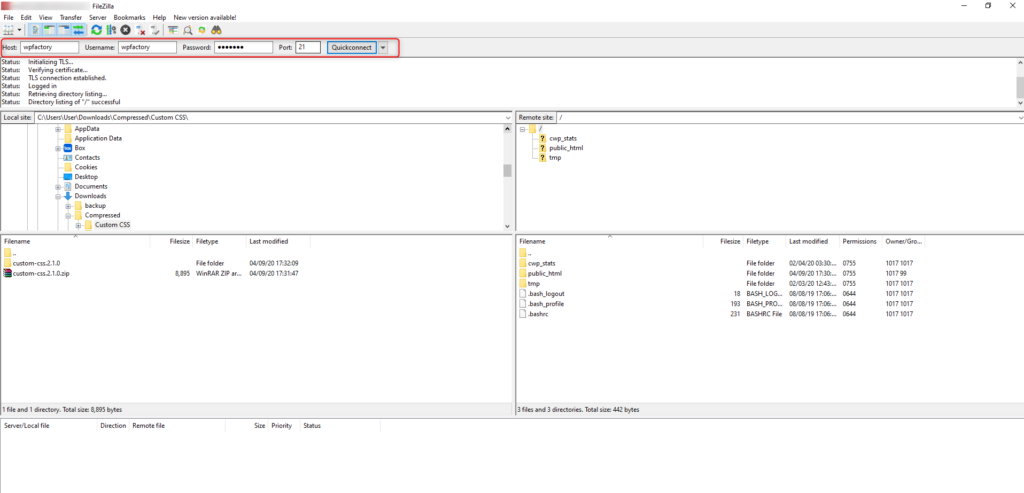Select cwp_stats in remote tree
Screen dimensions: 1024x493
pos(562,138)
